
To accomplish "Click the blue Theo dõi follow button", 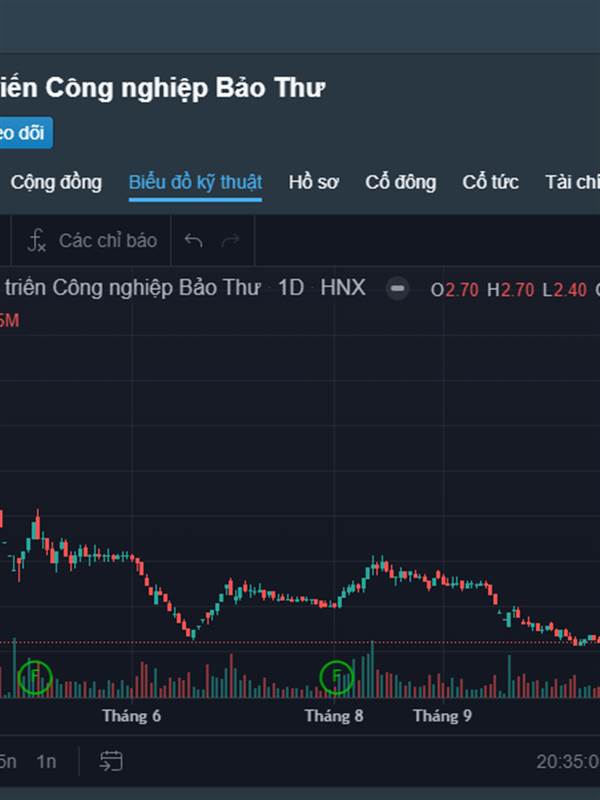I will pyautogui.click(x=27, y=133).
